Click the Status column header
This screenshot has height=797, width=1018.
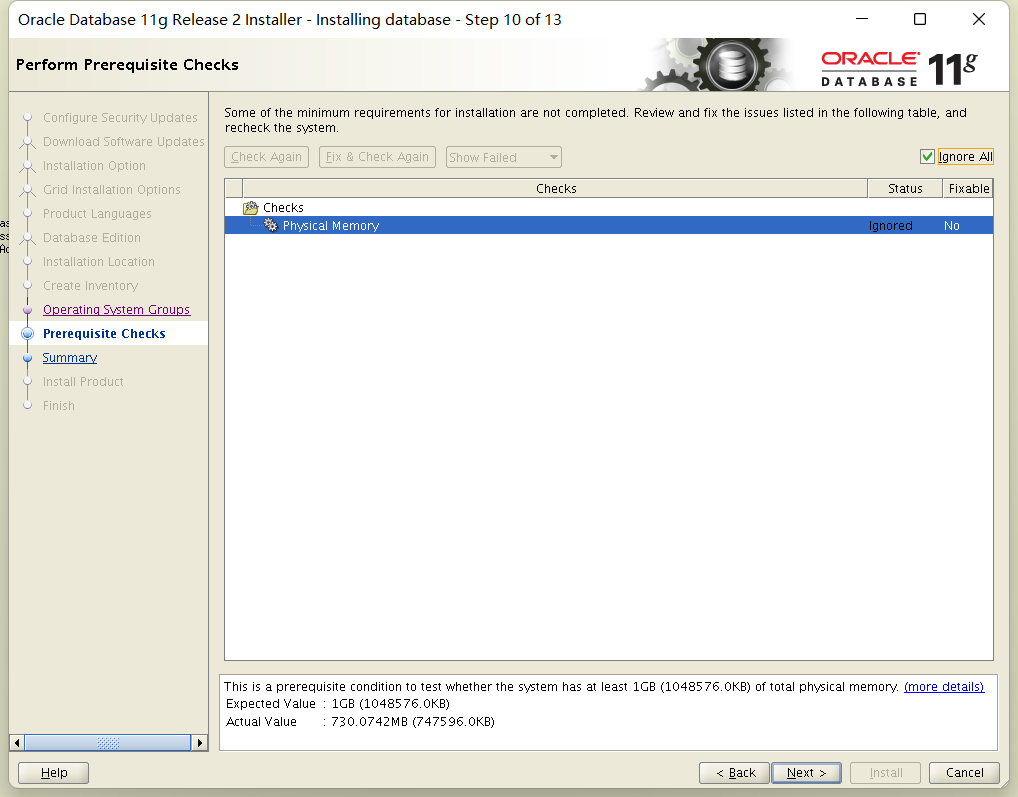point(905,188)
